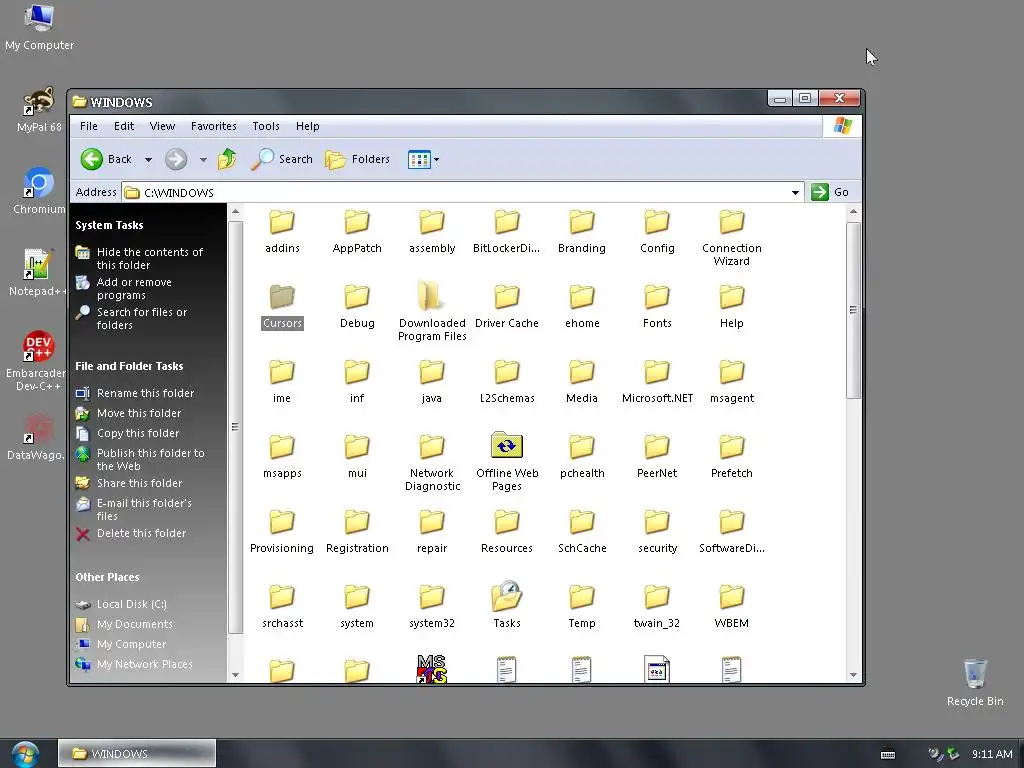Image resolution: width=1024 pixels, height=768 pixels.
Task: Select the AppPatch folder
Action: (357, 231)
